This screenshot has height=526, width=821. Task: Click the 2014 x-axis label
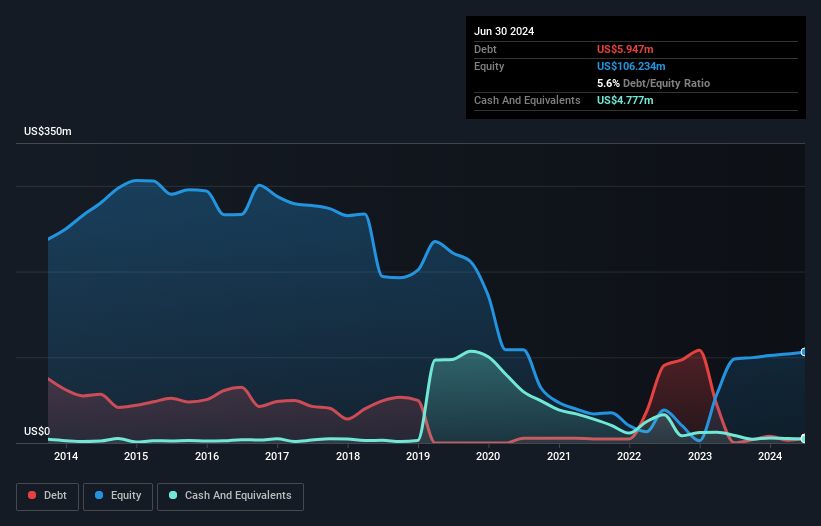pos(66,456)
